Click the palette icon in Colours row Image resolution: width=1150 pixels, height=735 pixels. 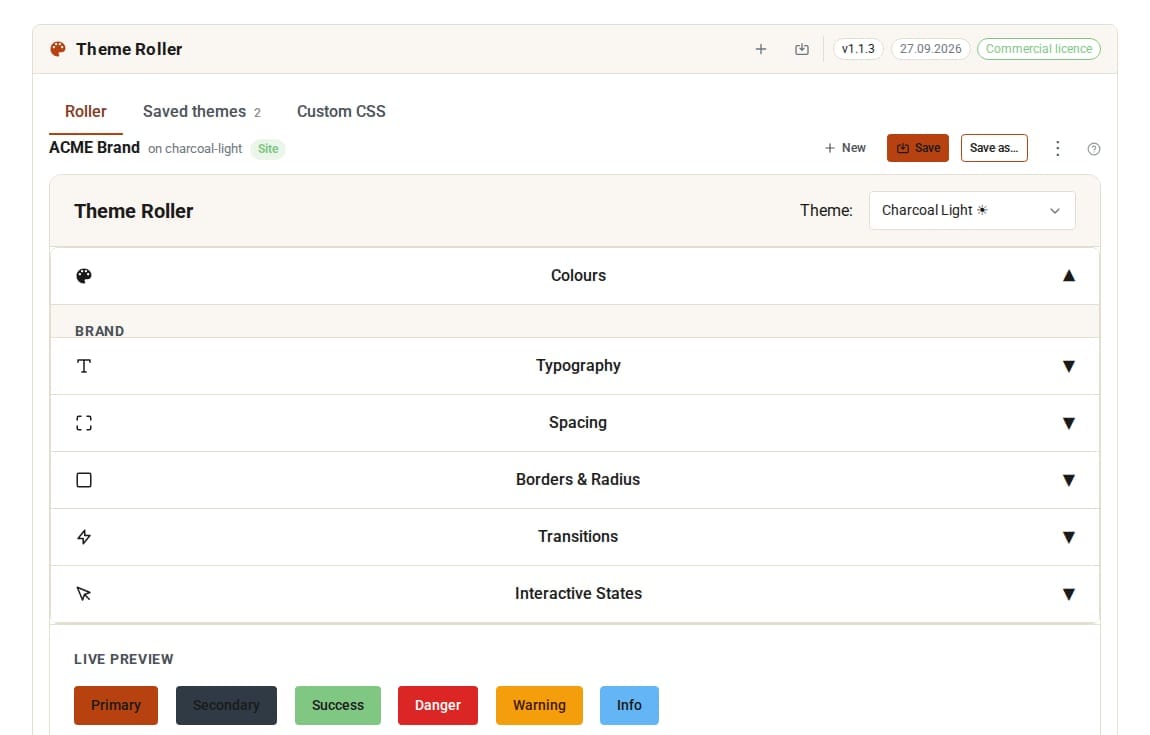pos(84,276)
